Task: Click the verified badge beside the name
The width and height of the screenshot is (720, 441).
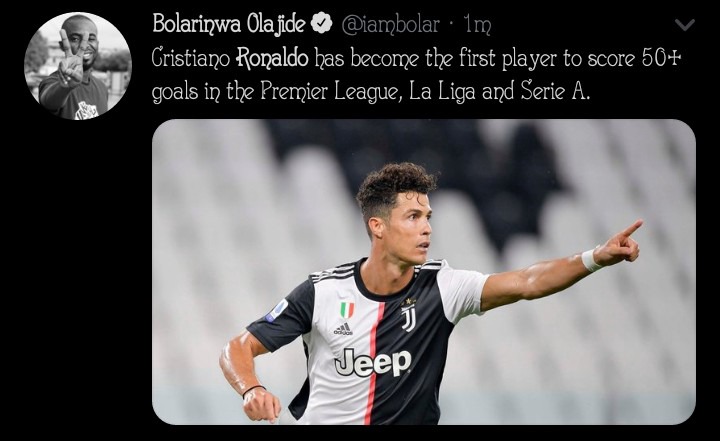Action: pyautogui.click(x=322, y=24)
